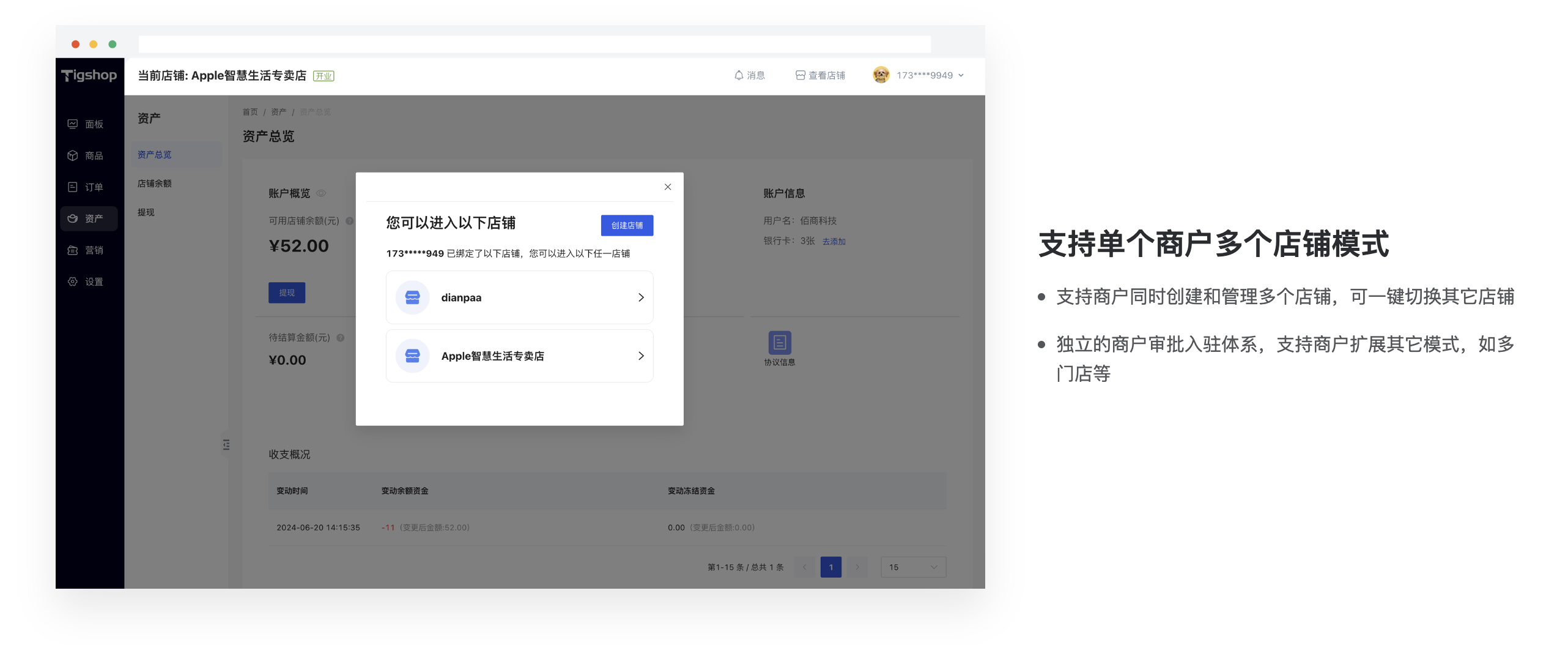Click the 消息 bell notification icon
The height and width of the screenshot is (645, 1568).
739,75
